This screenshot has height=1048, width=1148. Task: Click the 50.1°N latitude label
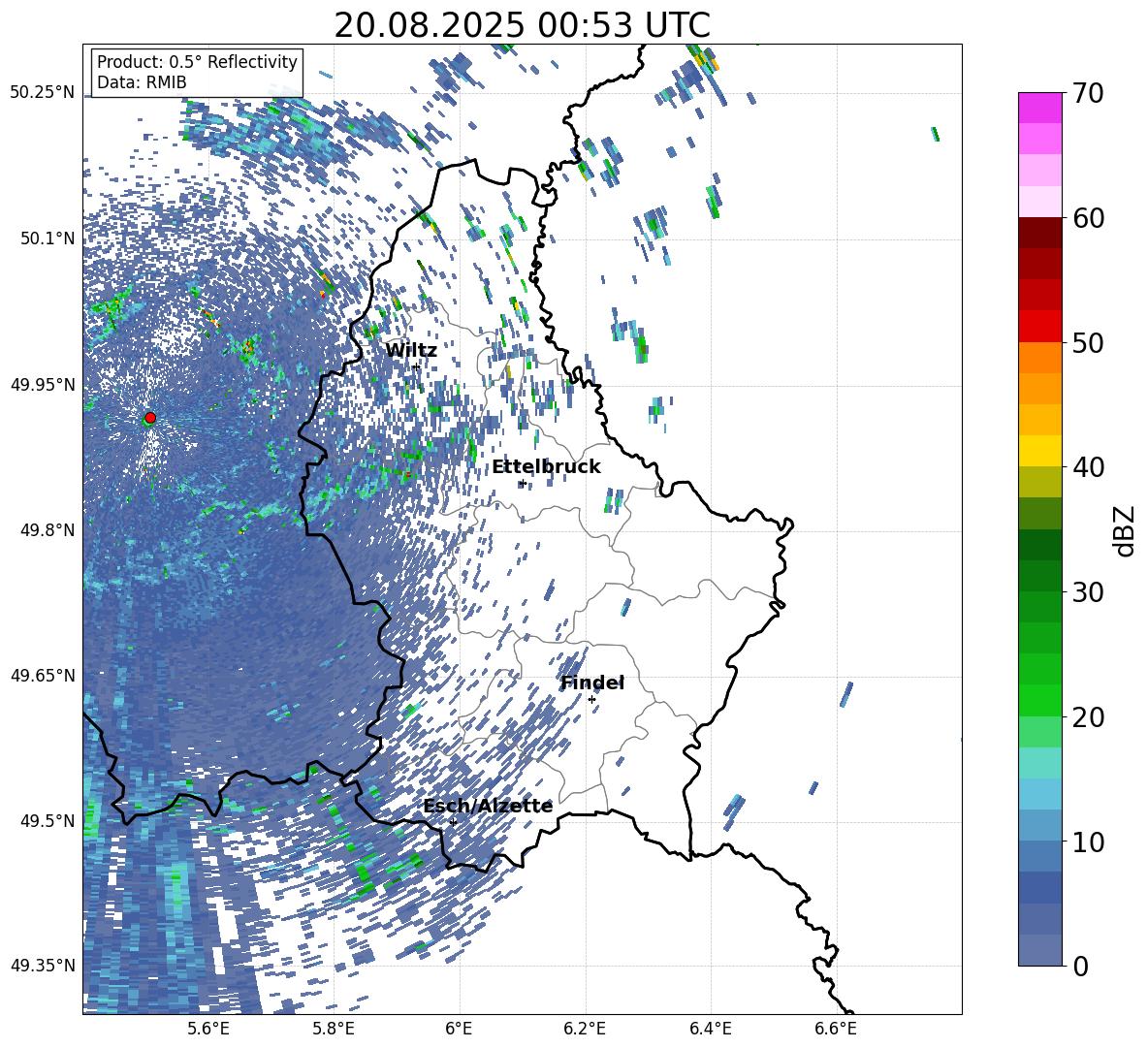pos(47,238)
